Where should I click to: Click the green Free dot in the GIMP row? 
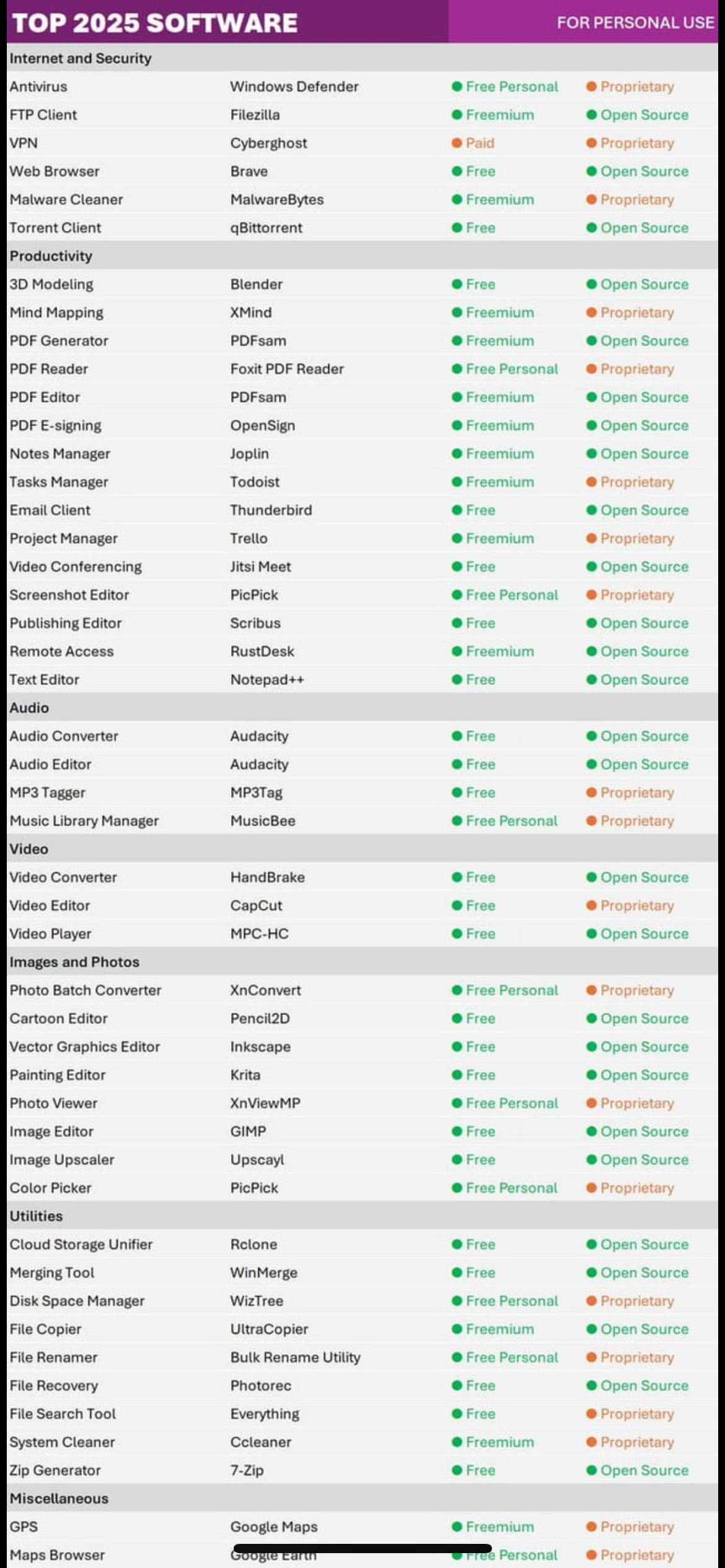pos(457,1131)
